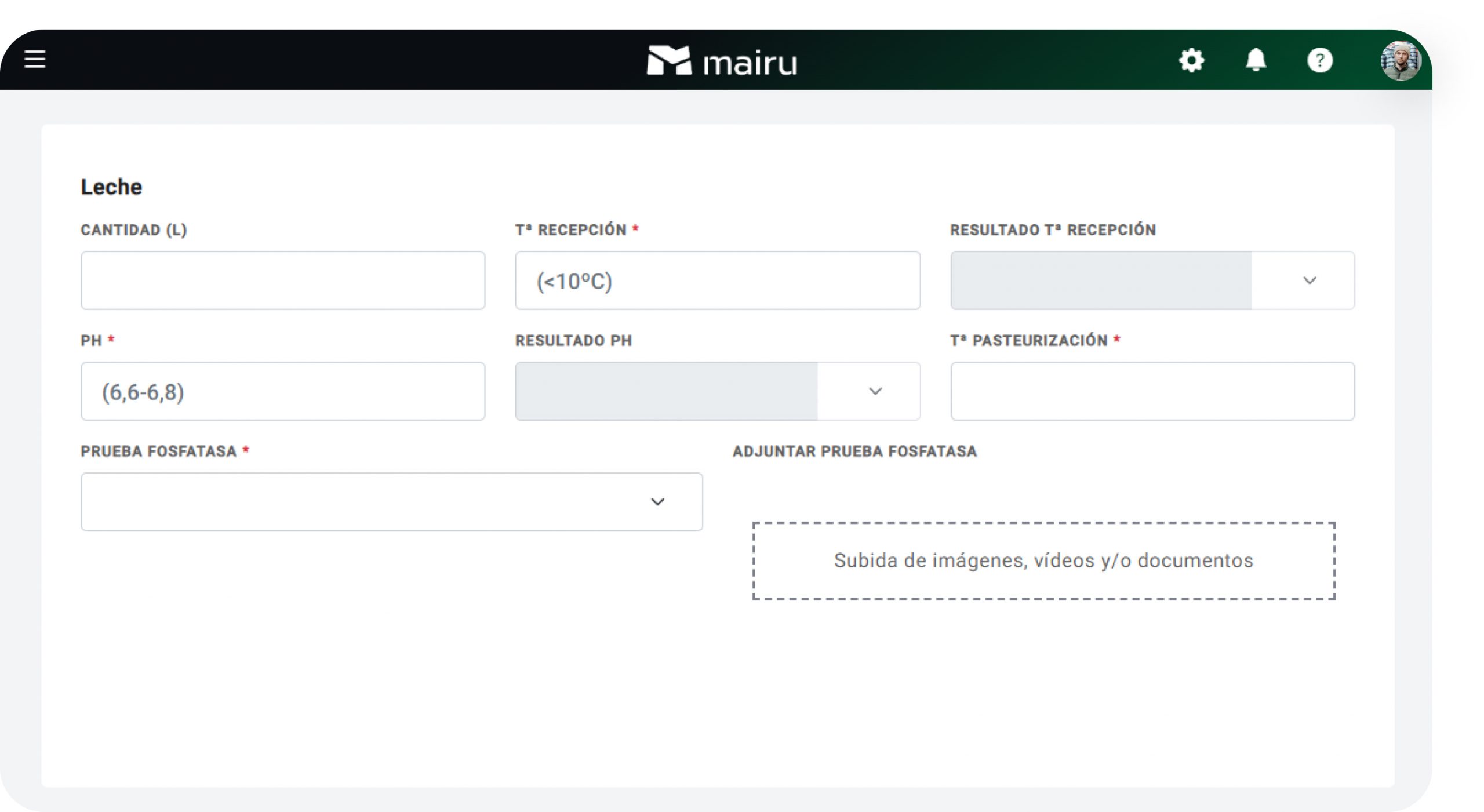Open the user profile avatar
Image resolution: width=1484 pixels, height=812 pixels.
(1400, 60)
